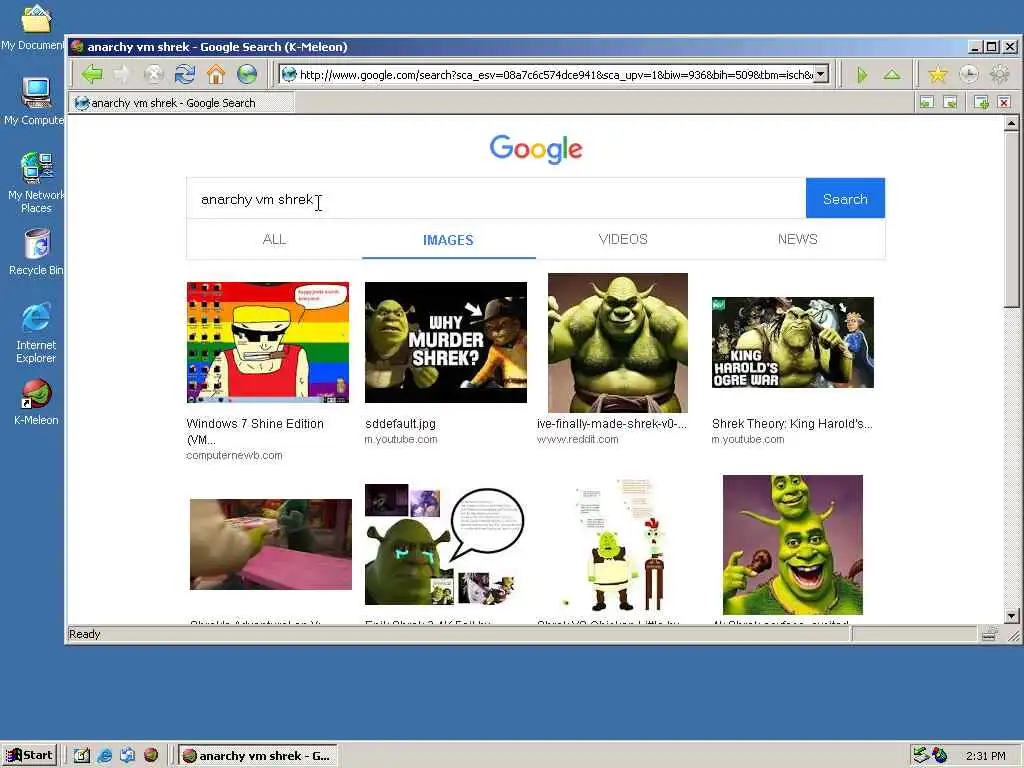Screen dimensions: 1024x768
Task: Switch to the NEWS tab
Action: click(797, 239)
